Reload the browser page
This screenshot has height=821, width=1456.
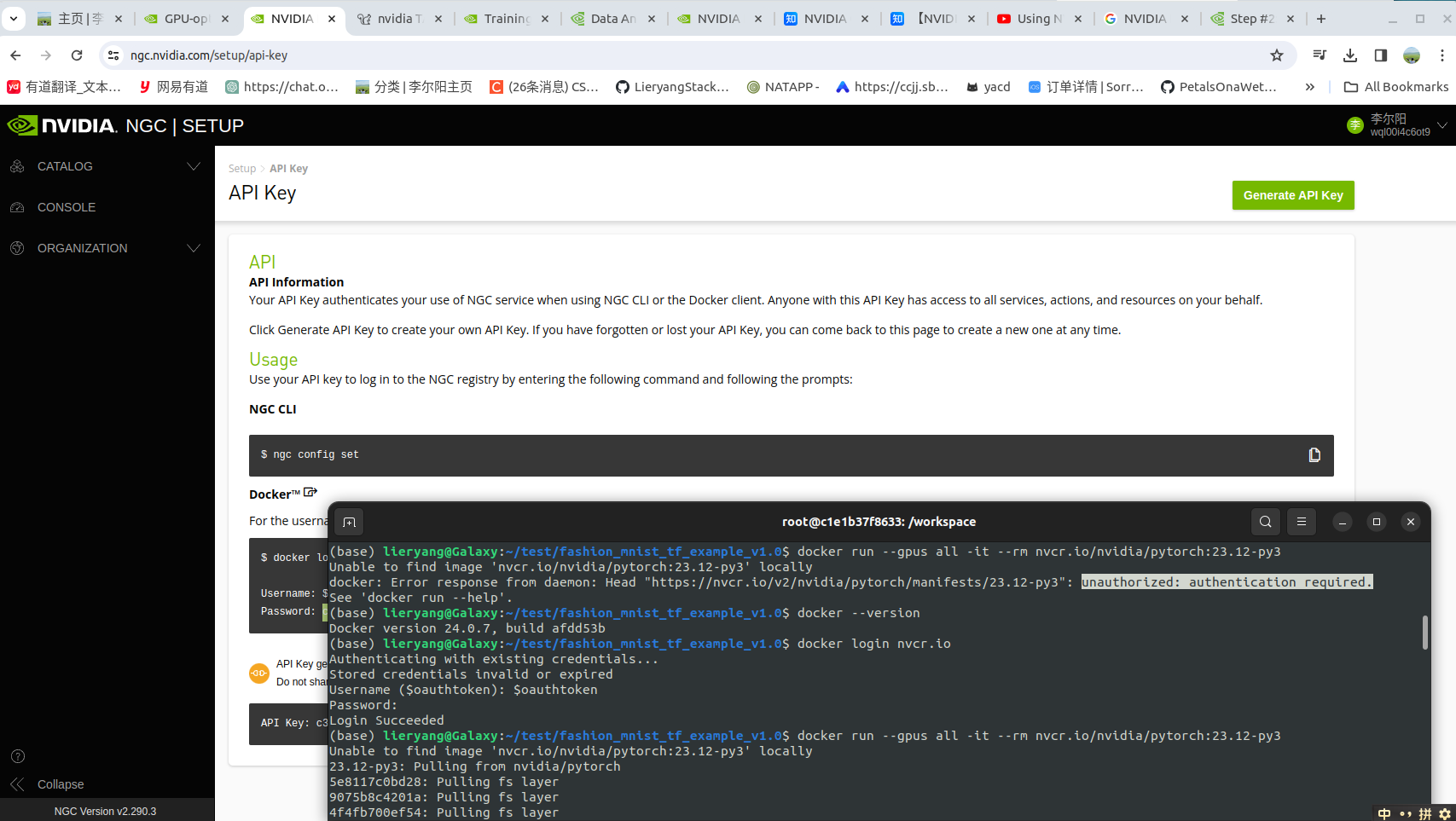(77, 55)
